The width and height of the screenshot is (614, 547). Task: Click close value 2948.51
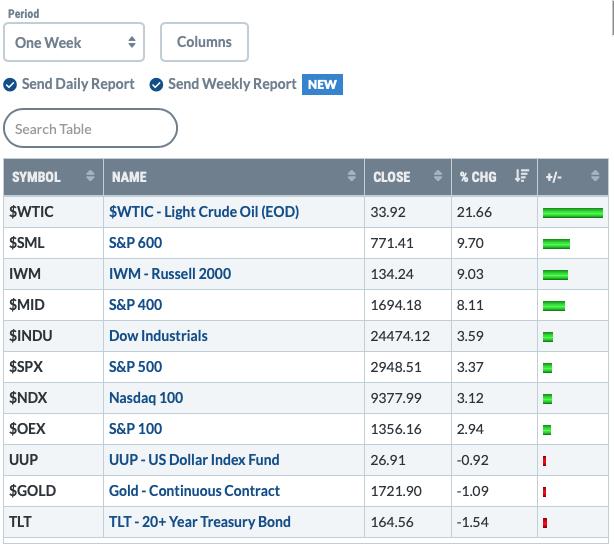pyautogui.click(x=396, y=367)
